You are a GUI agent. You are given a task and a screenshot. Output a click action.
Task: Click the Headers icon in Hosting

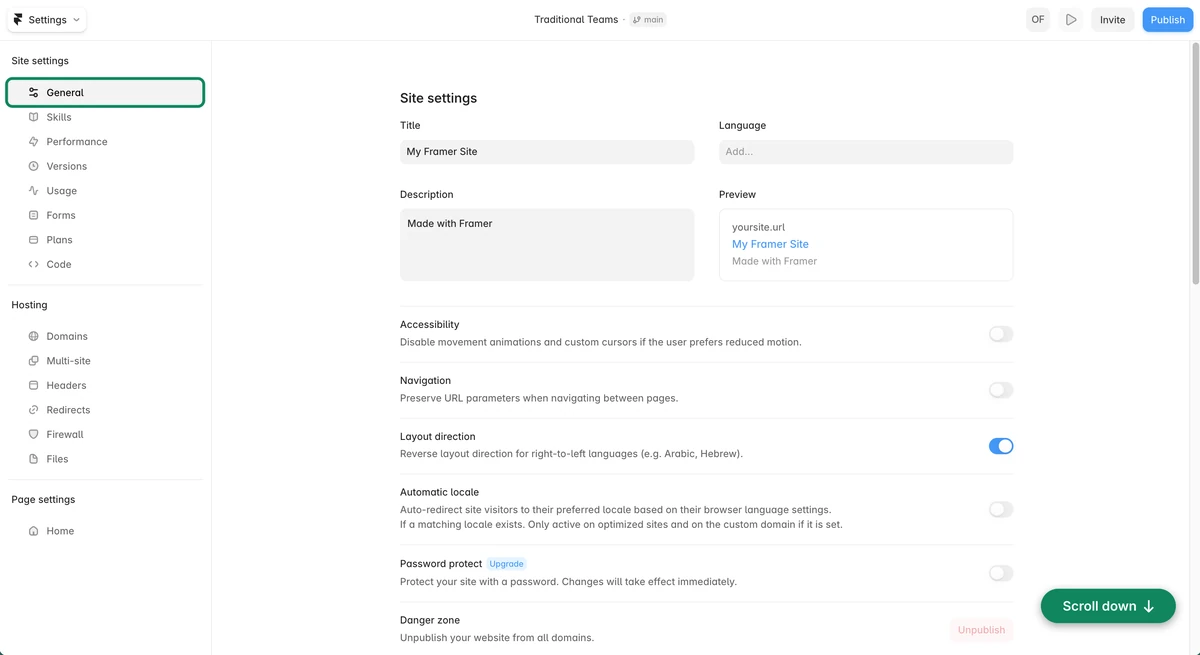pos(34,385)
